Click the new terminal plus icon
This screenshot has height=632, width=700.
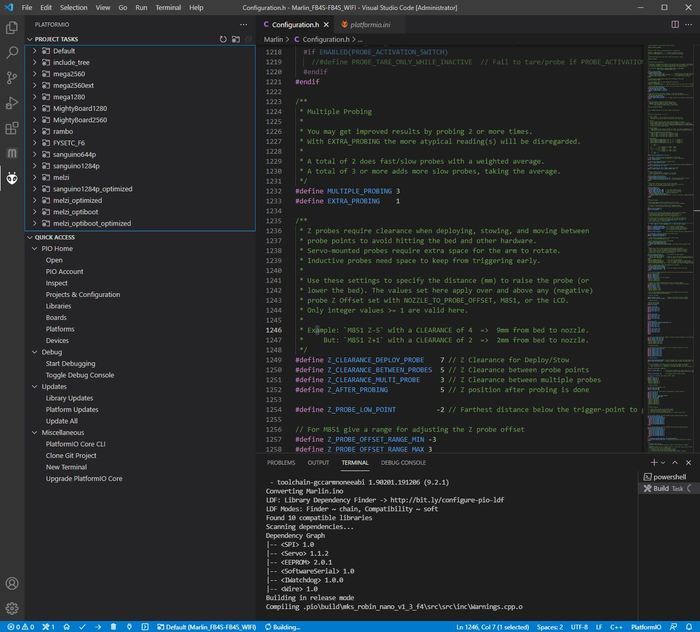click(x=654, y=463)
